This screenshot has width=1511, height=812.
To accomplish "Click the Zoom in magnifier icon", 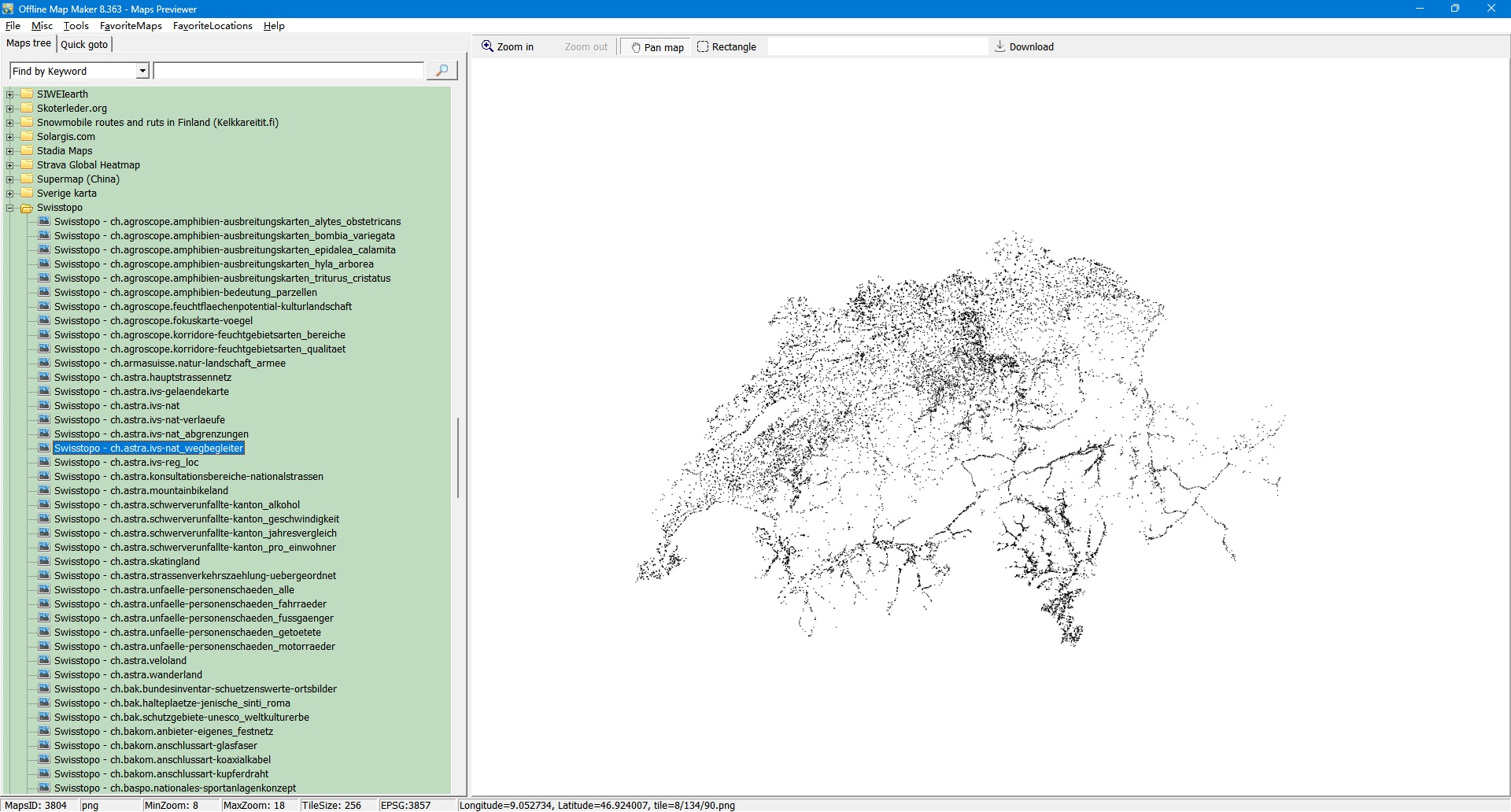I will [487, 46].
